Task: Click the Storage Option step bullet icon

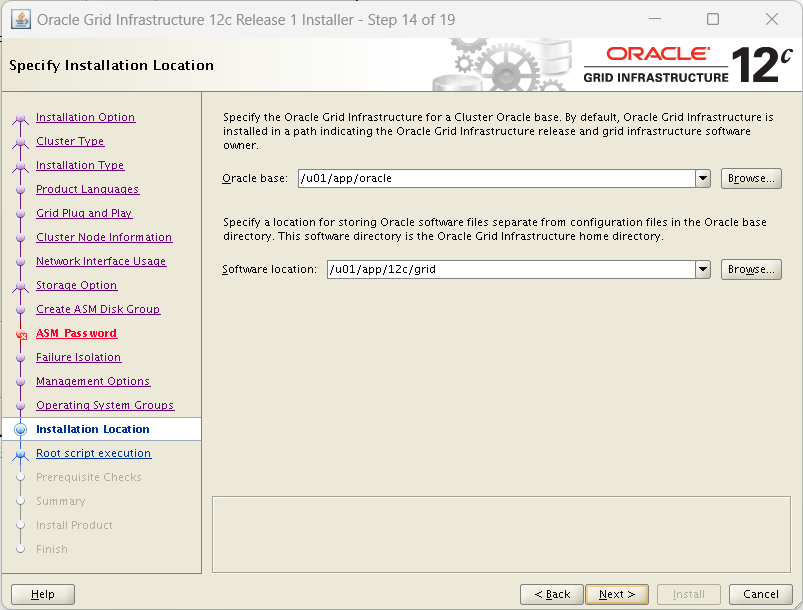Action: pyautogui.click(x=20, y=286)
